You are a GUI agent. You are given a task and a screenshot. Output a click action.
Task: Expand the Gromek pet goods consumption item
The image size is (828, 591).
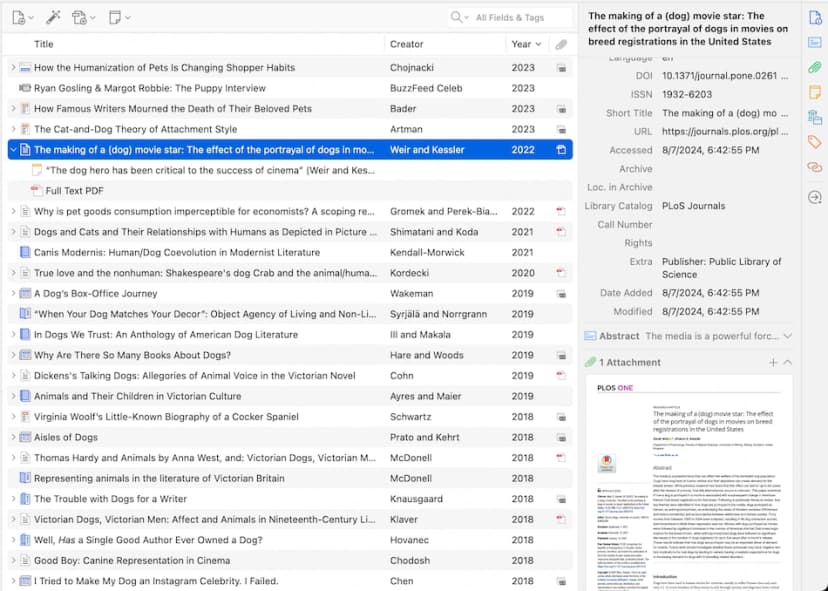click(13, 211)
